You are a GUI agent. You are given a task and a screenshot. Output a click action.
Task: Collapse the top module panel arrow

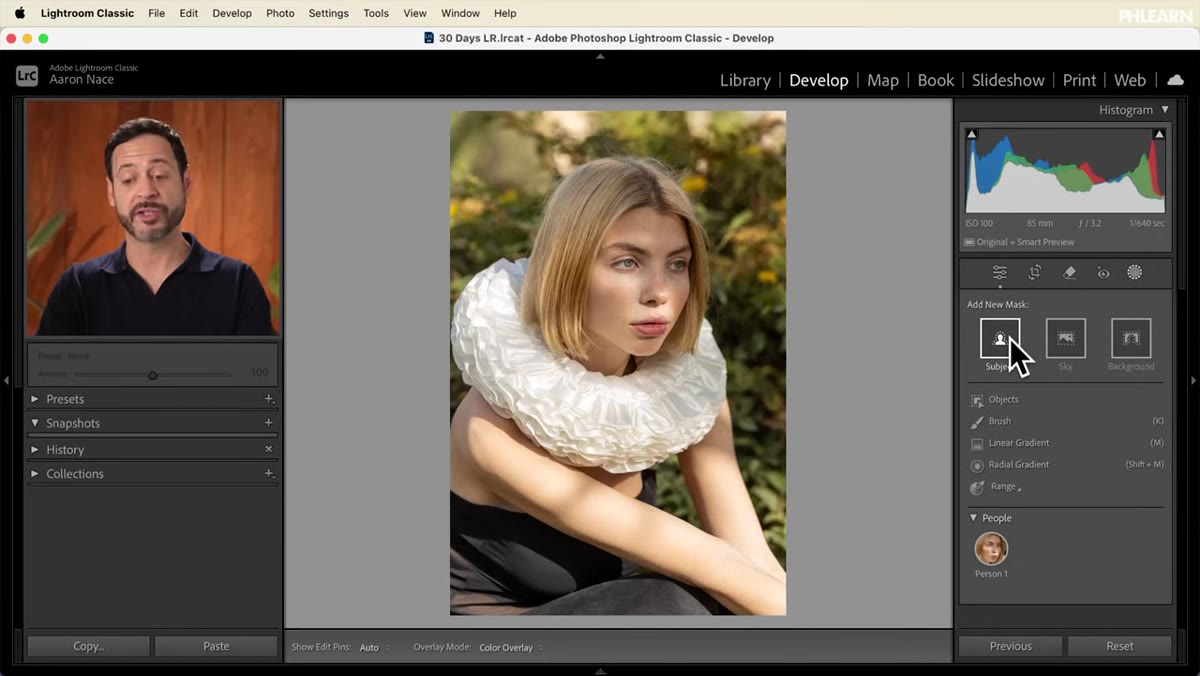point(600,57)
